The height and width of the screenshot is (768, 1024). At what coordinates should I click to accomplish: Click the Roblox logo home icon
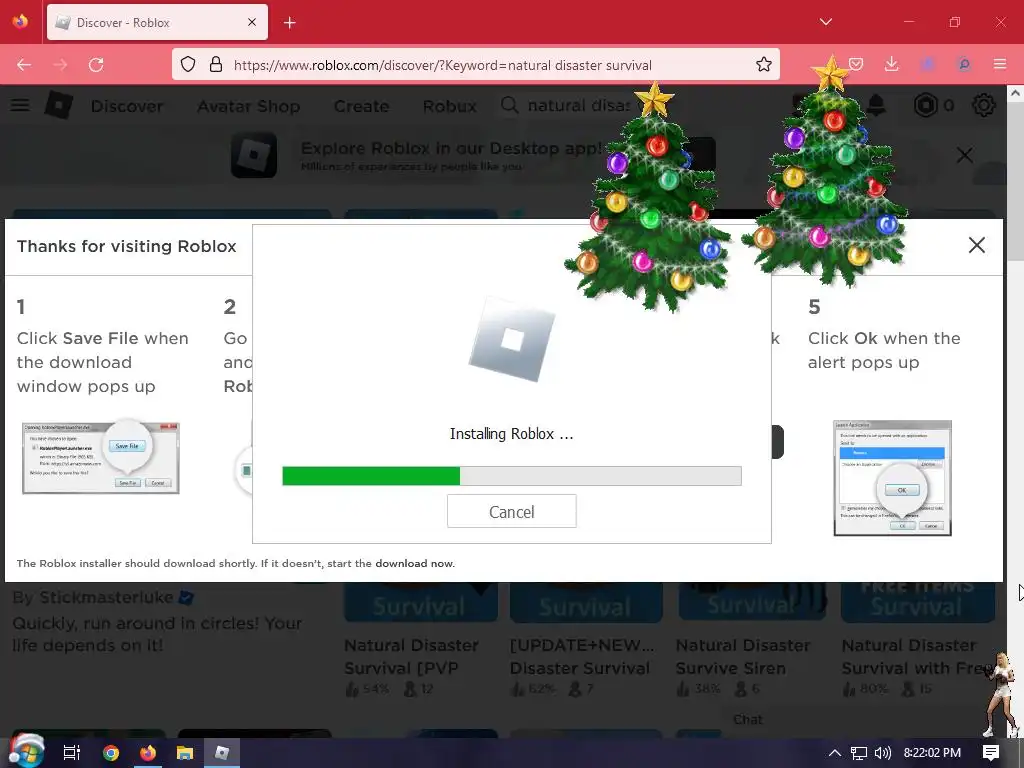click(x=58, y=105)
